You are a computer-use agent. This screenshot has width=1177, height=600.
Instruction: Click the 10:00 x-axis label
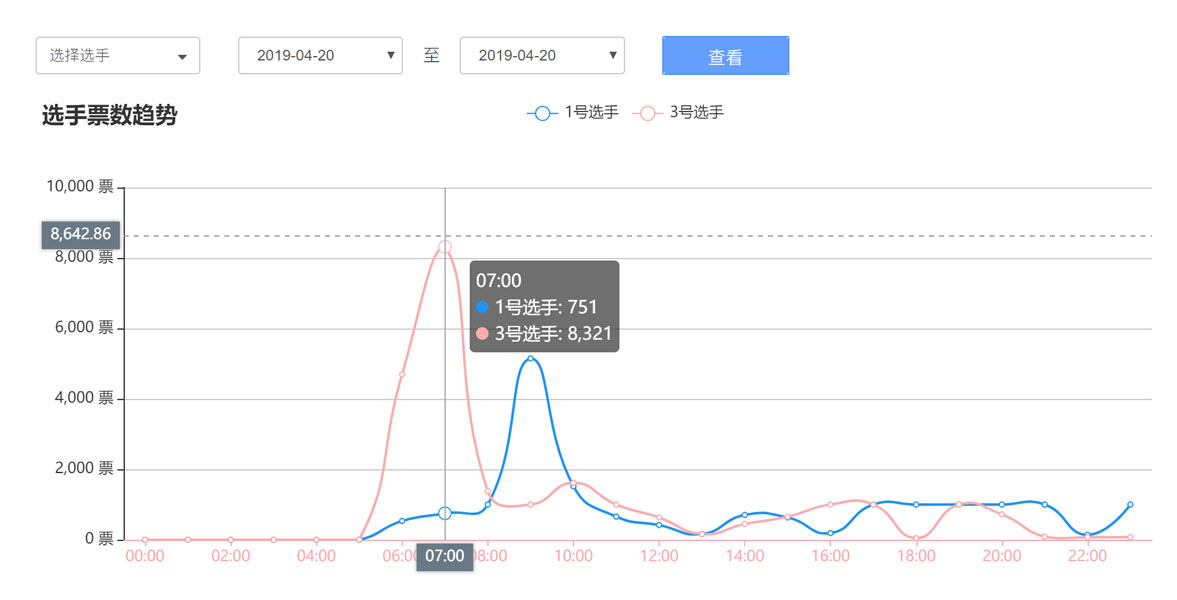tap(573, 556)
